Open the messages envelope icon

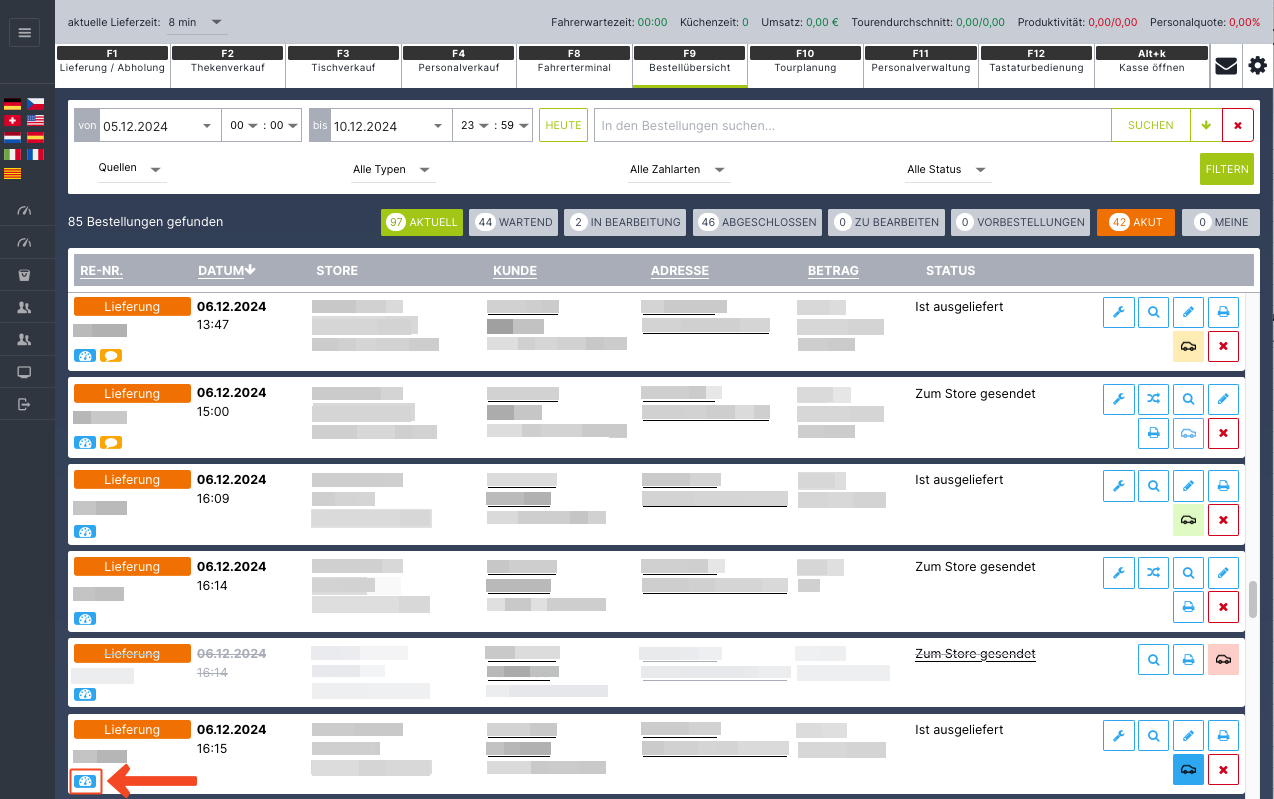[x=1225, y=67]
